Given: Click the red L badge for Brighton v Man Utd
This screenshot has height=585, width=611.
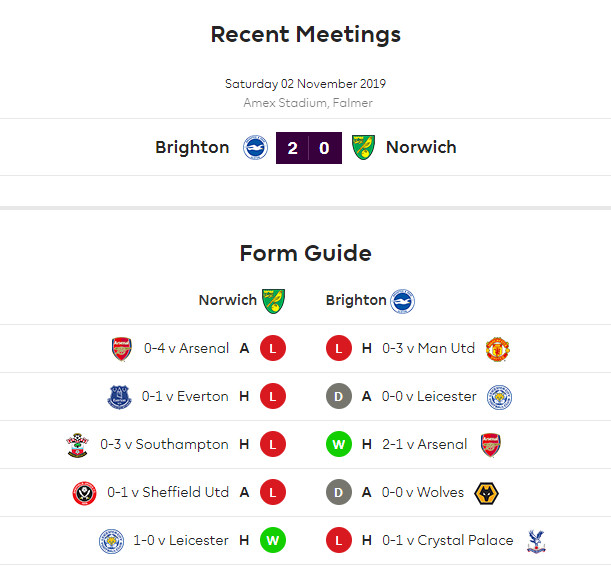Looking at the screenshot, I should [339, 348].
